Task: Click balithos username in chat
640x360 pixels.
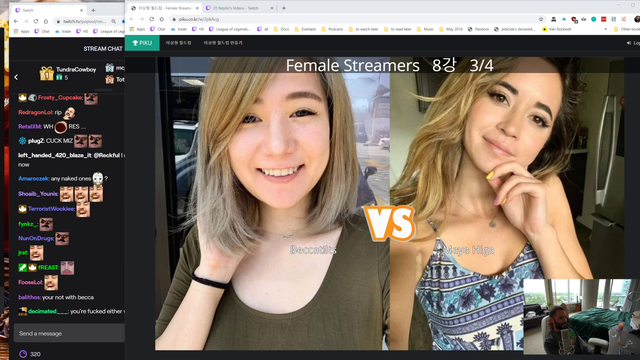Action: click(x=29, y=297)
